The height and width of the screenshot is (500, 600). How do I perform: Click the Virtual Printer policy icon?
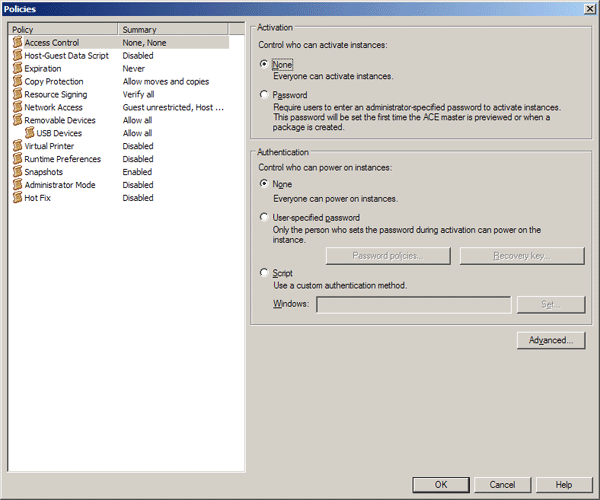17,147
